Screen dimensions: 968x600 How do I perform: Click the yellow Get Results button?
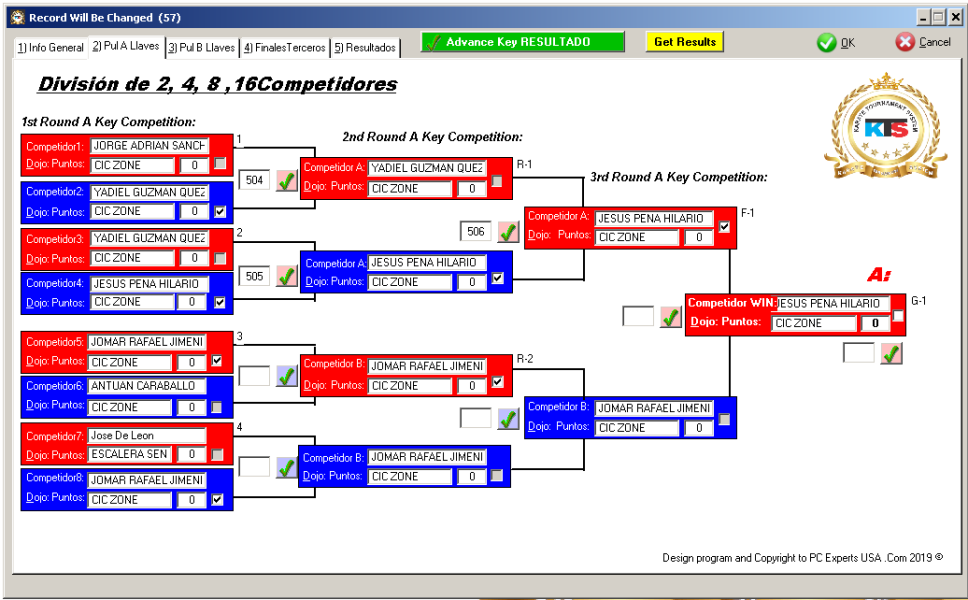pos(685,42)
